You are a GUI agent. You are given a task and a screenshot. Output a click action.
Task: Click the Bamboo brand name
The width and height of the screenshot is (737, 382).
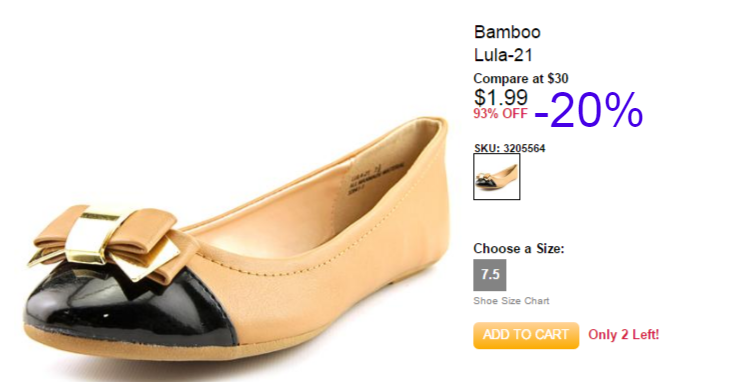[507, 32]
